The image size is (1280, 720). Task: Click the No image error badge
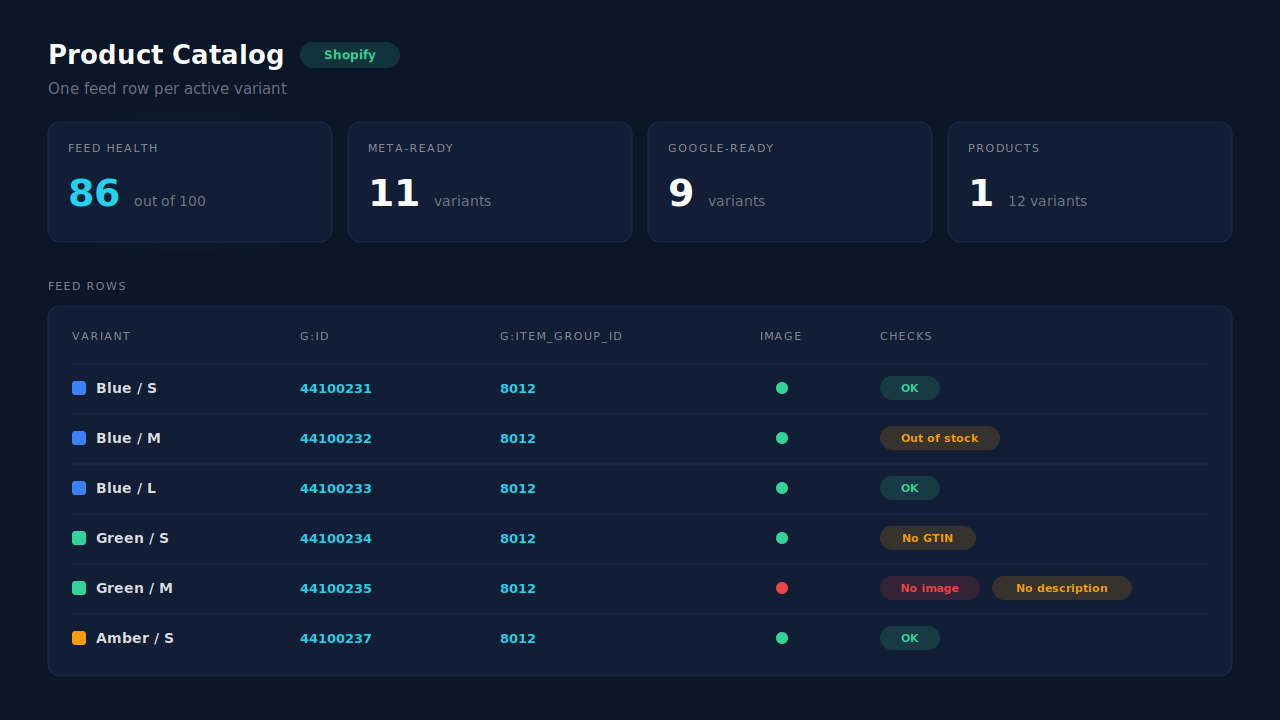[930, 588]
